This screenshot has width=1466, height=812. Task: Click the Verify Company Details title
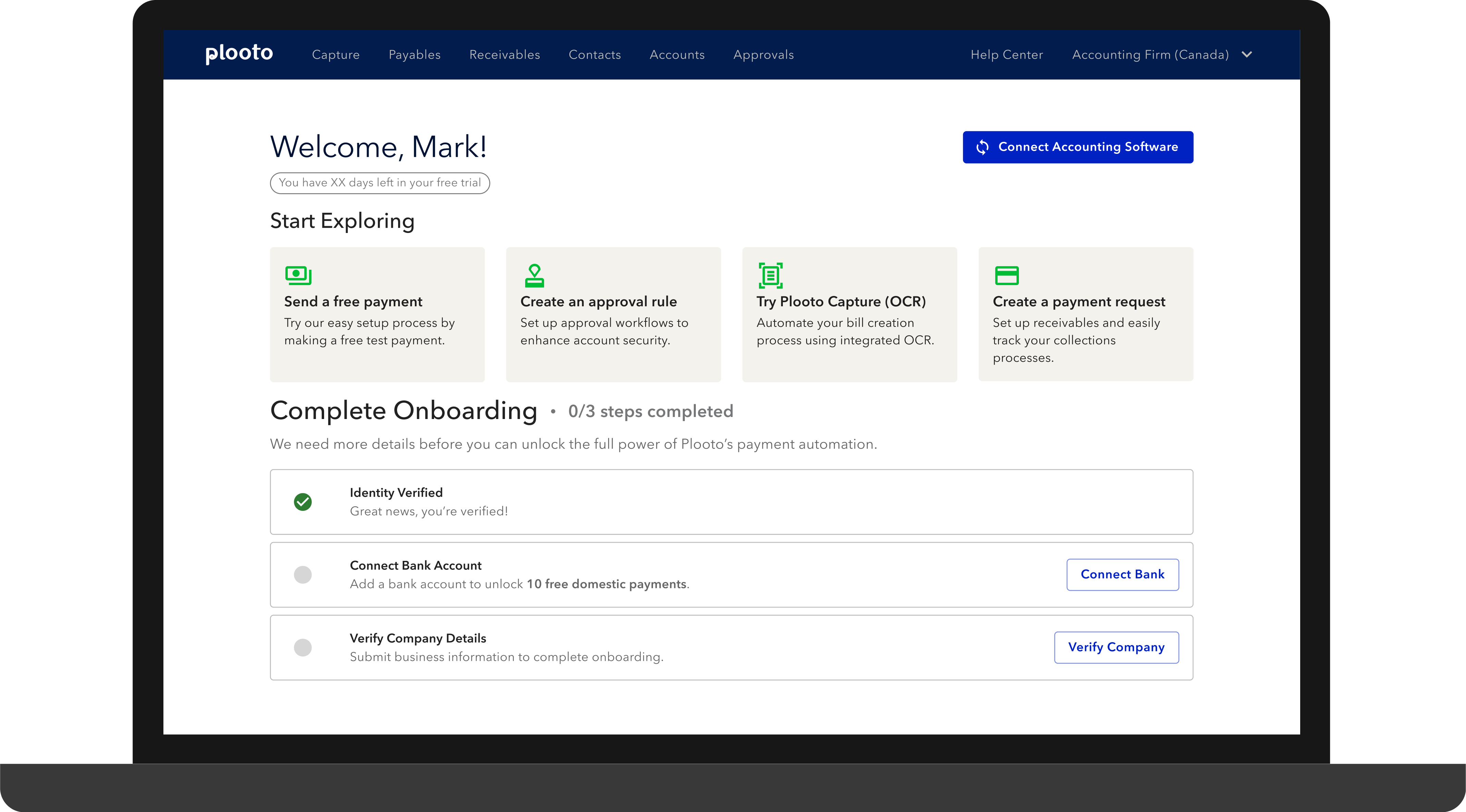[418, 638]
